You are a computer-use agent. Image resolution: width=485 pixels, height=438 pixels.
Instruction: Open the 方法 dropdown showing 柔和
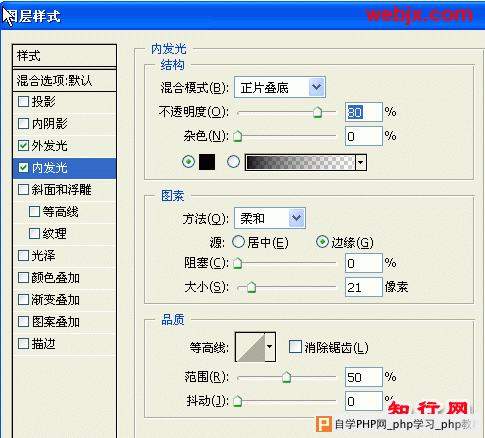point(270,218)
